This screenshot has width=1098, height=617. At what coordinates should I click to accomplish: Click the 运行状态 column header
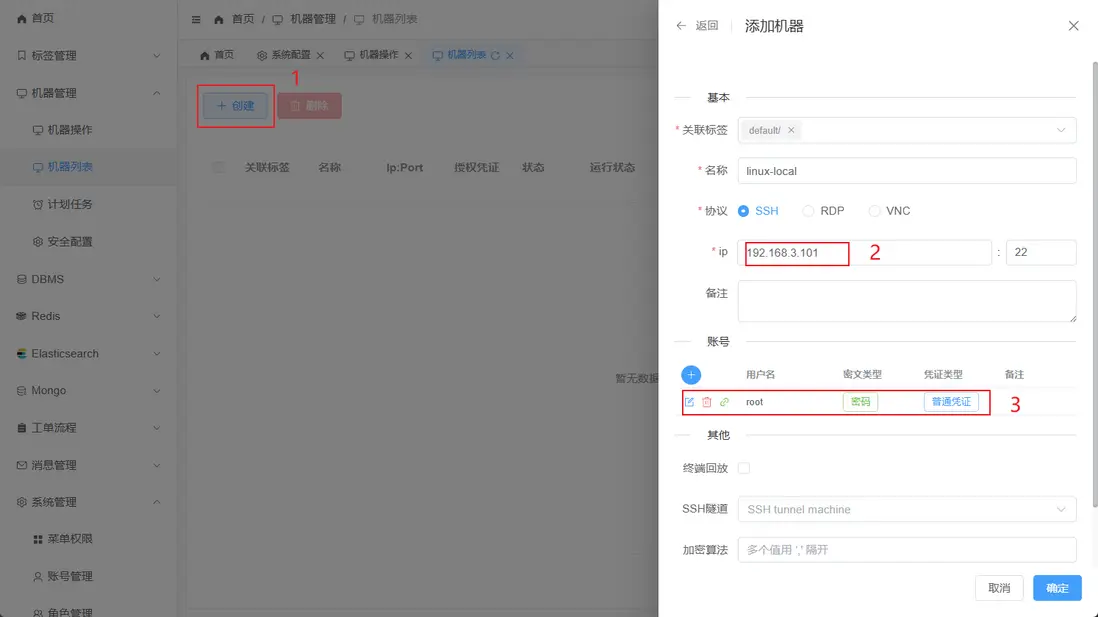click(612, 167)
